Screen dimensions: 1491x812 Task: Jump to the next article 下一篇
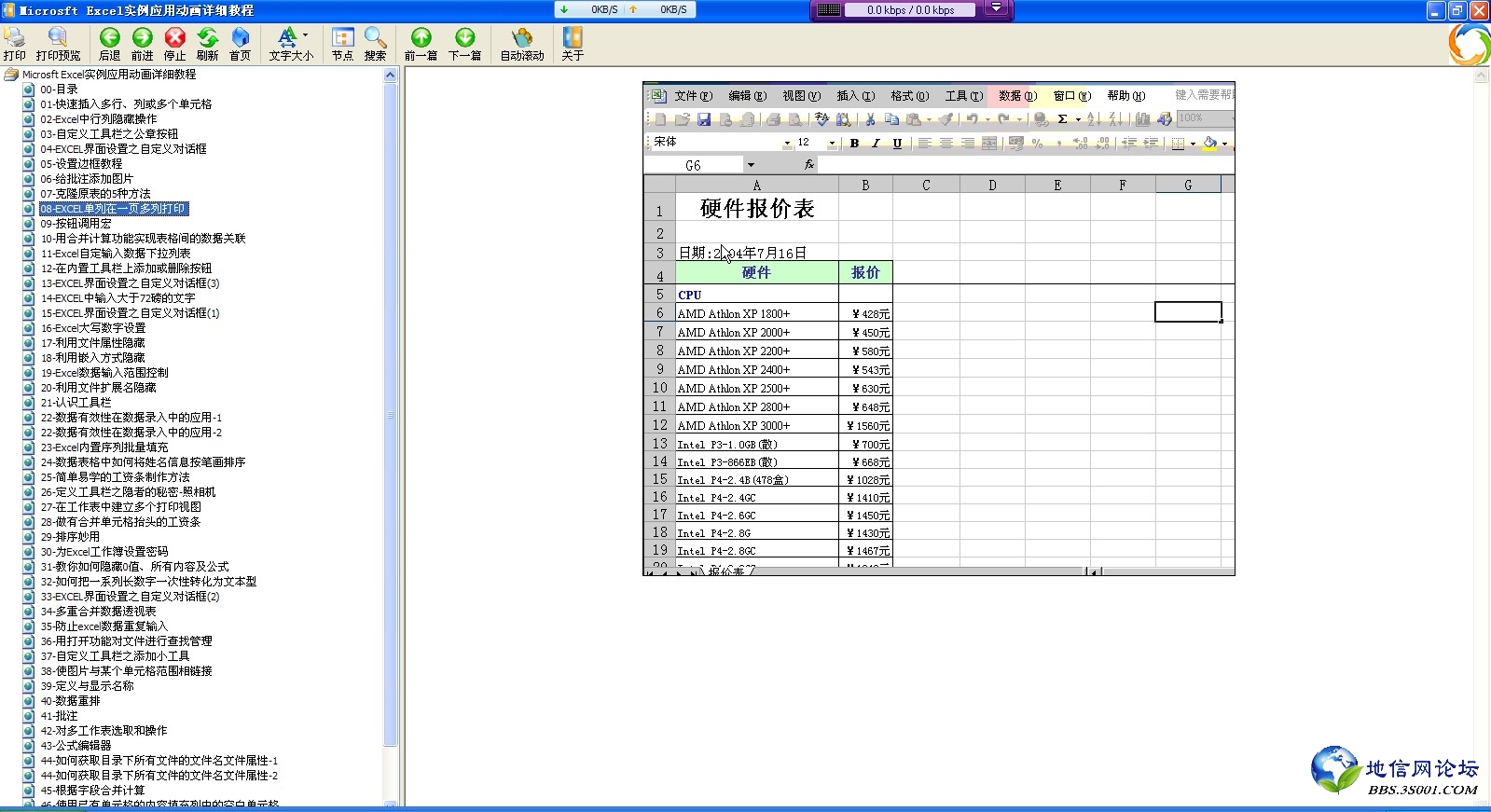(x=465, y=44)
